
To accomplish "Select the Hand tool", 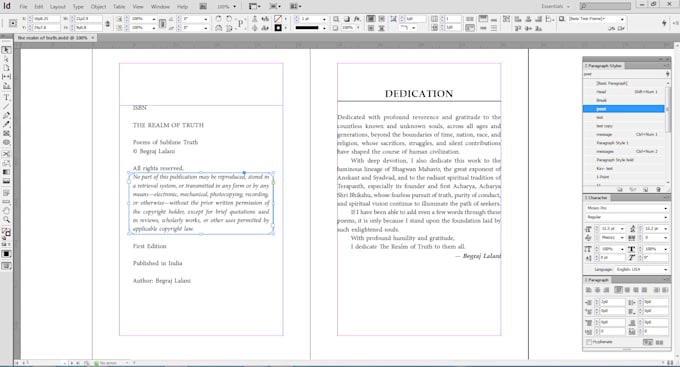I will pyautogui.click(x=6, y=211).
